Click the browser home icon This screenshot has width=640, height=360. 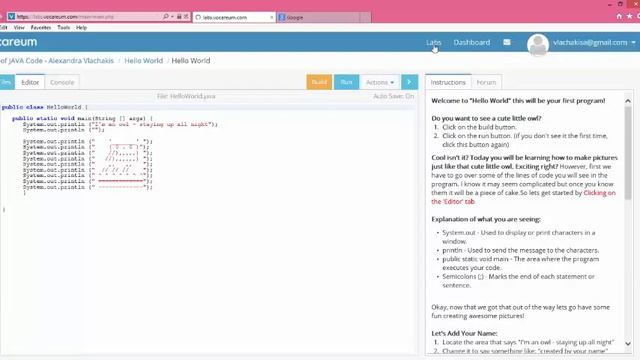619,16
